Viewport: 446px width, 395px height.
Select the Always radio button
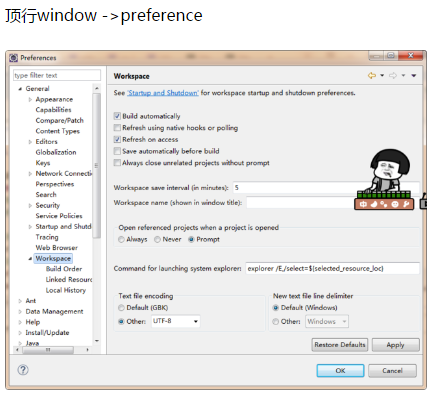[x=121, y=239]
